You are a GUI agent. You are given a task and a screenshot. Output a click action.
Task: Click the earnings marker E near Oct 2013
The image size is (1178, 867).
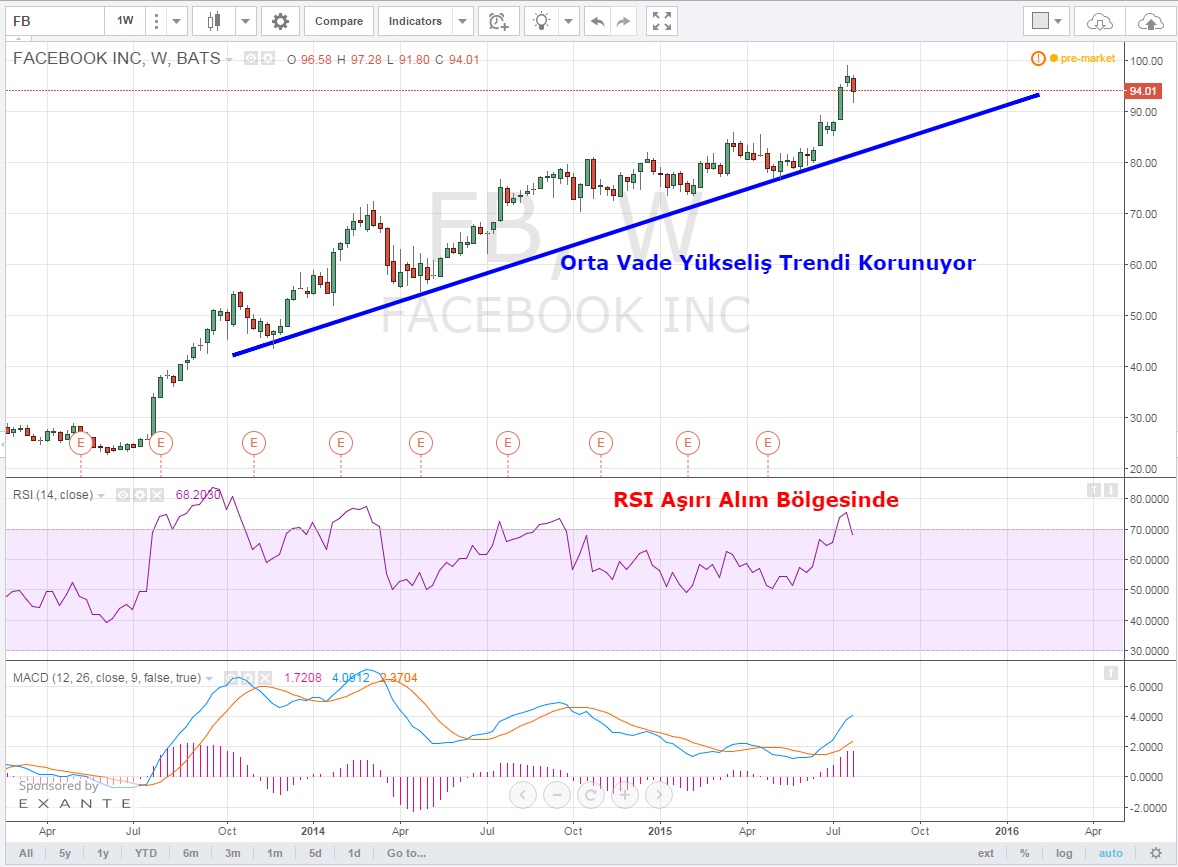point(254,443)
